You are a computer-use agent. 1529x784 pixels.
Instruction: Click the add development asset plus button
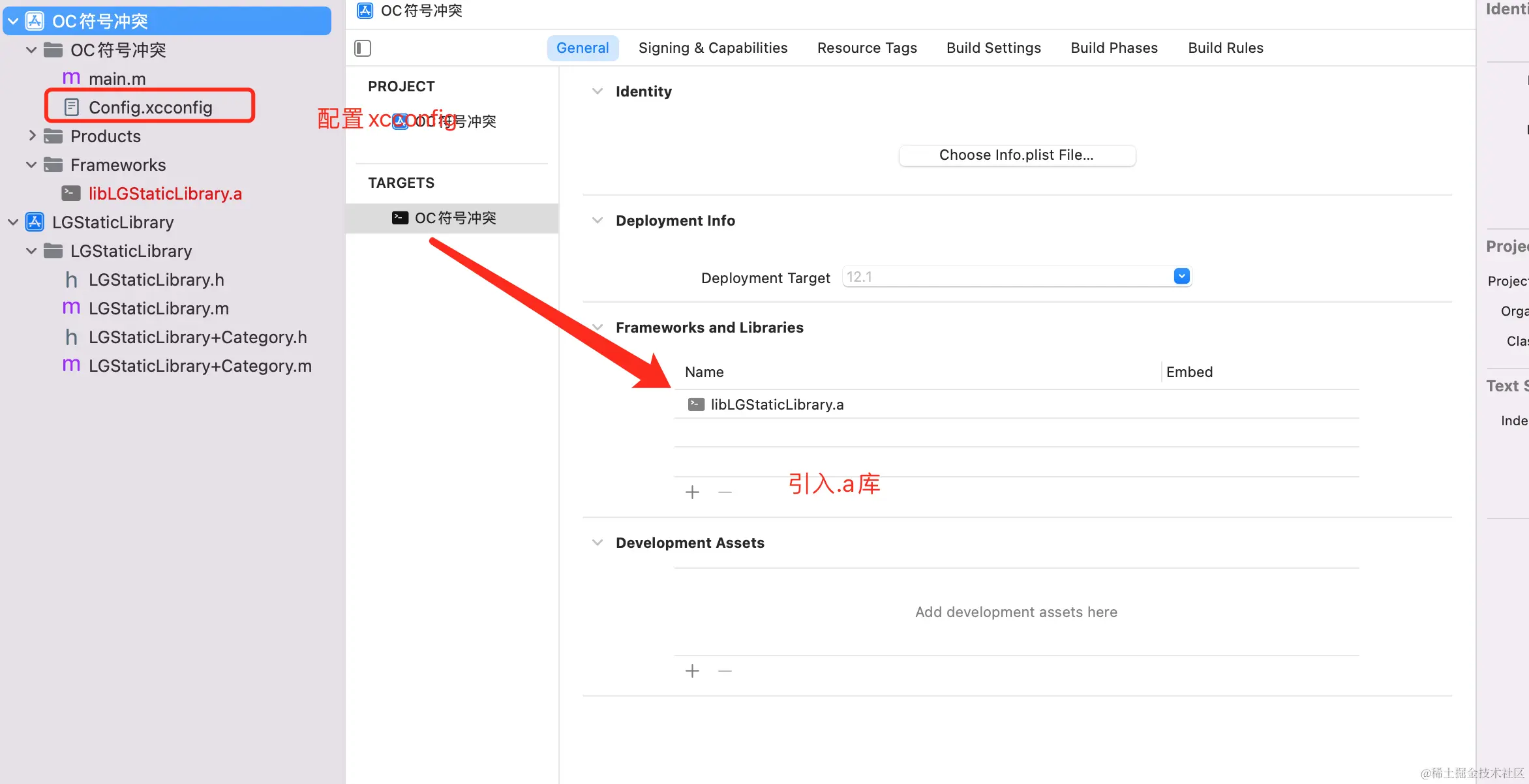pos(692,671)
